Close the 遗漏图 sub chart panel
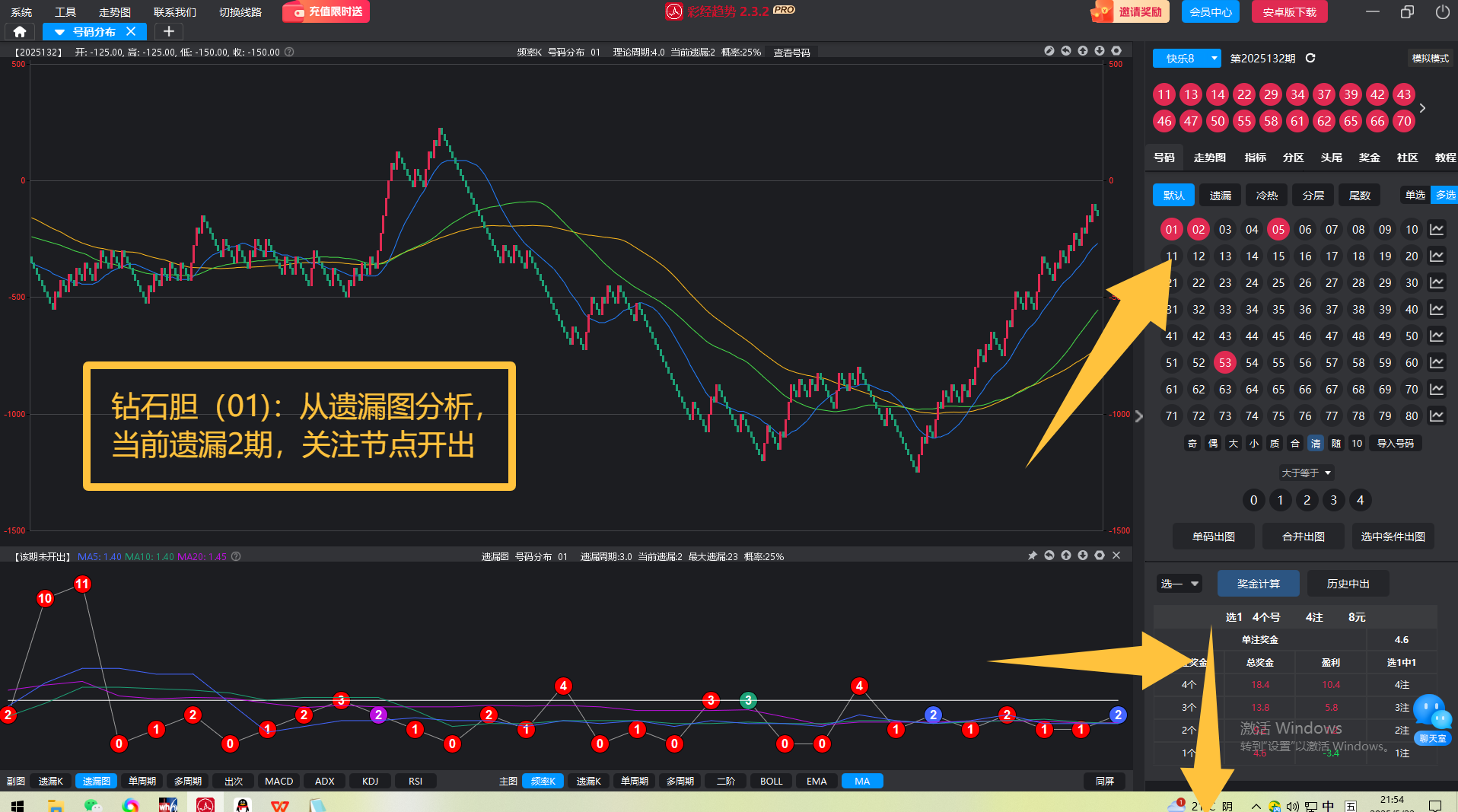This screenshot has height=812, width=1458. point(1116,556)
